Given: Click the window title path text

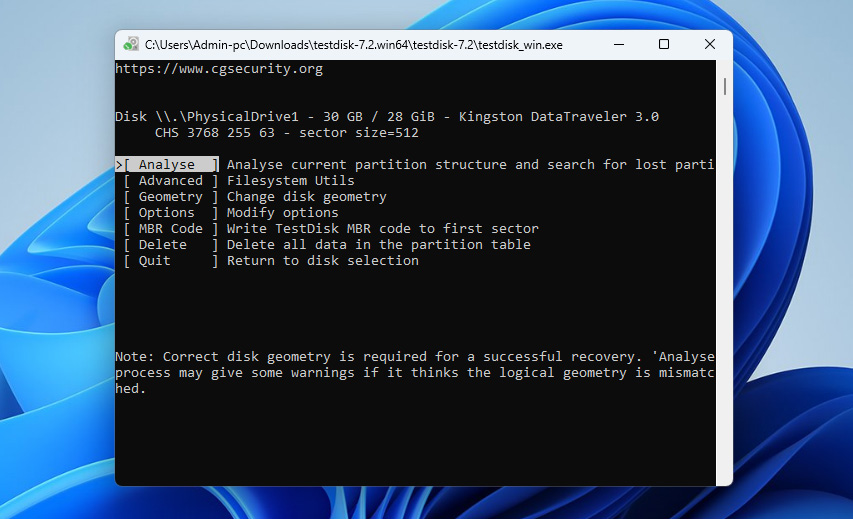Looking at the screenshot, I should tap(354, 45).
